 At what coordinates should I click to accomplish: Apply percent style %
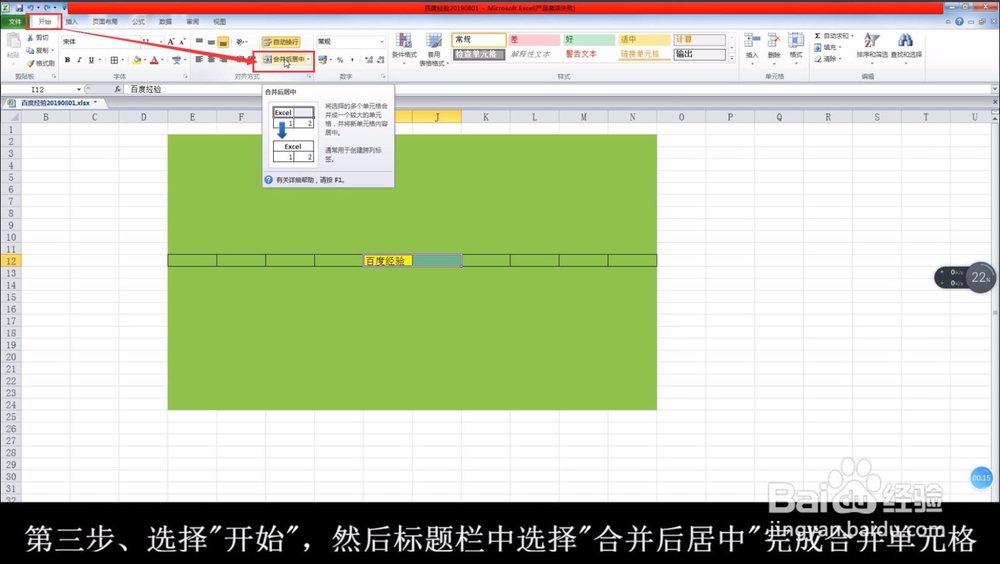tap(340, 60)
